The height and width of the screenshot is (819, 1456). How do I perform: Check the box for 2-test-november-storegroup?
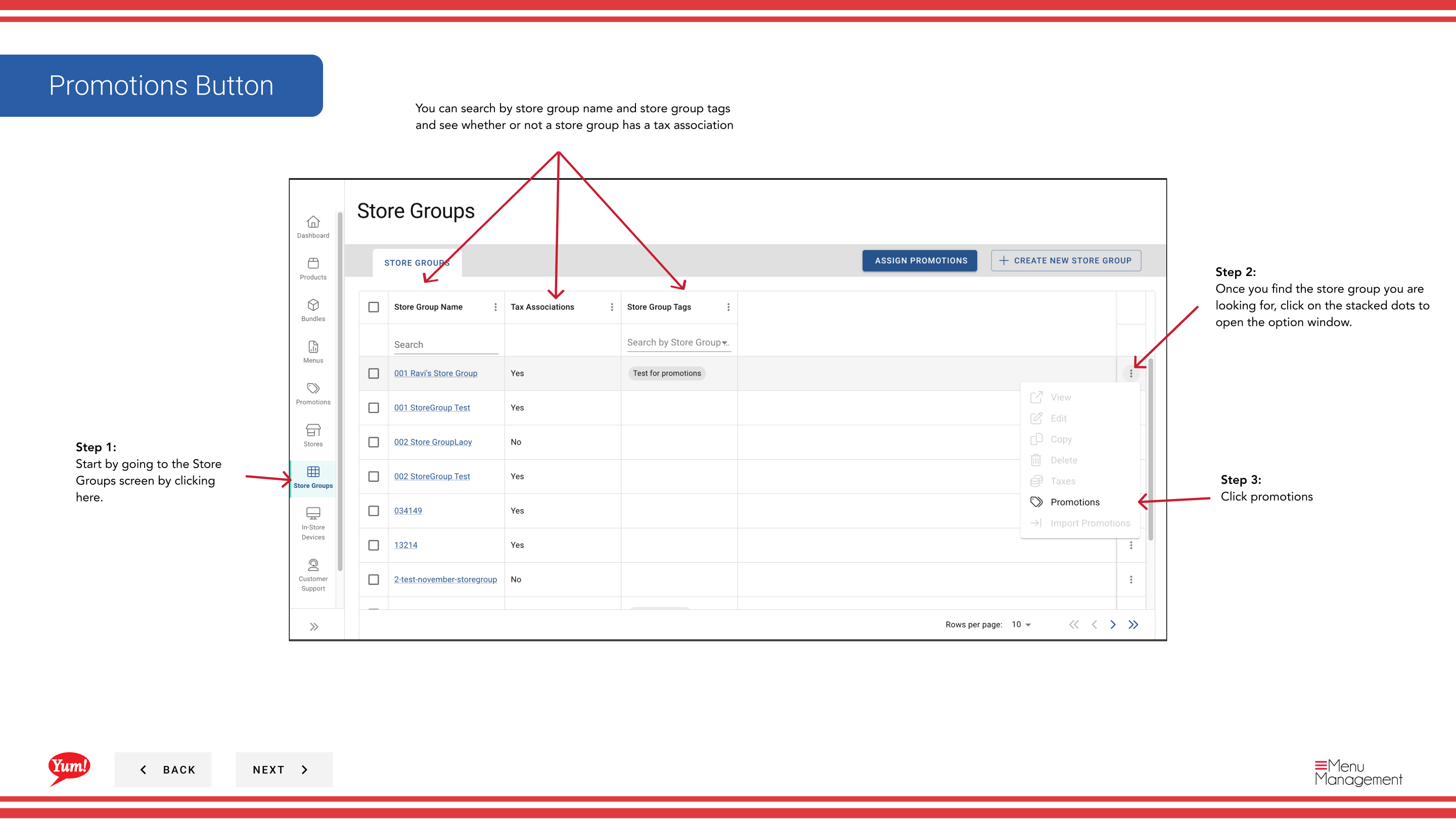point(374,579)
